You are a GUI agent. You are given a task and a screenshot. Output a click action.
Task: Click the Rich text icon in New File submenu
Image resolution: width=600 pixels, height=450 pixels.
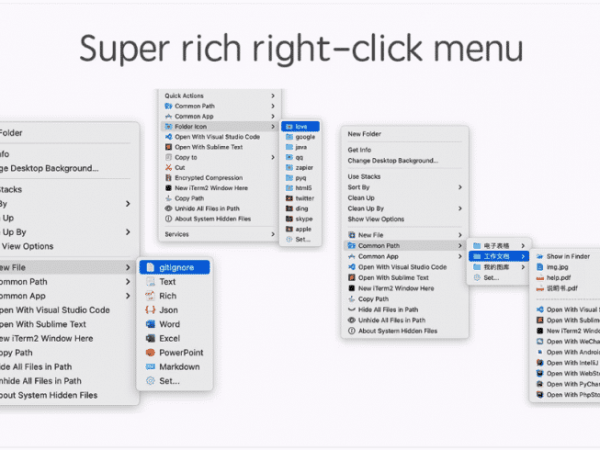(x=150, y=296)
